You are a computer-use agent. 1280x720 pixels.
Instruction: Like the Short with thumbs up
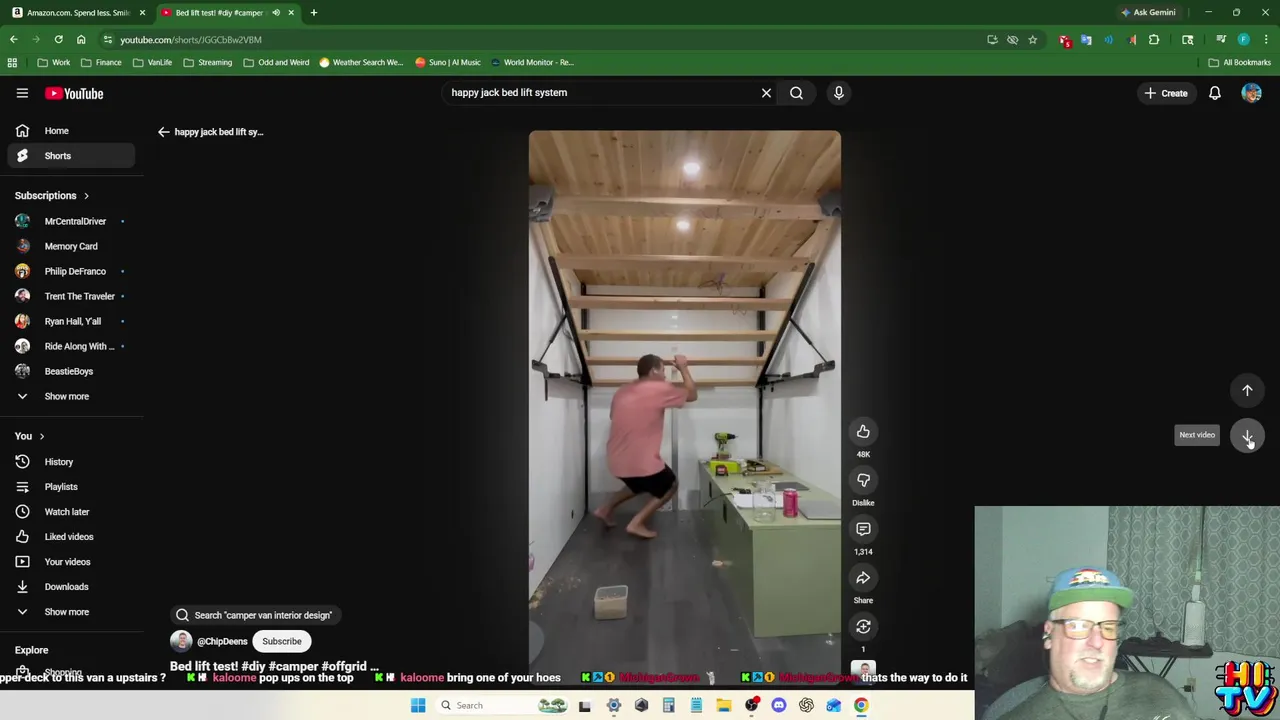pyautogui.click(x=863, y=431)
